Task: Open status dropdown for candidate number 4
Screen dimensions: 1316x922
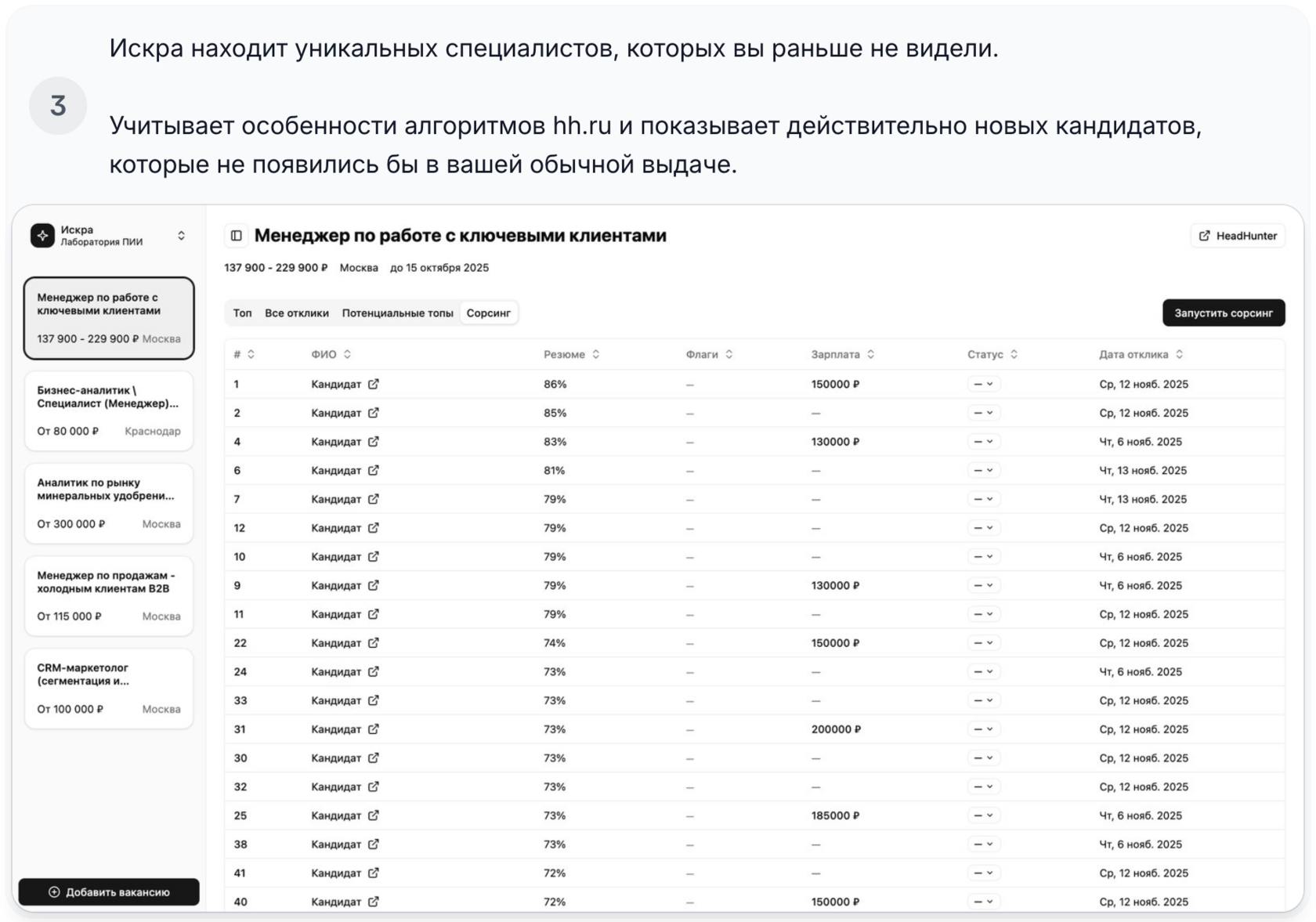Action: point(984,442)
